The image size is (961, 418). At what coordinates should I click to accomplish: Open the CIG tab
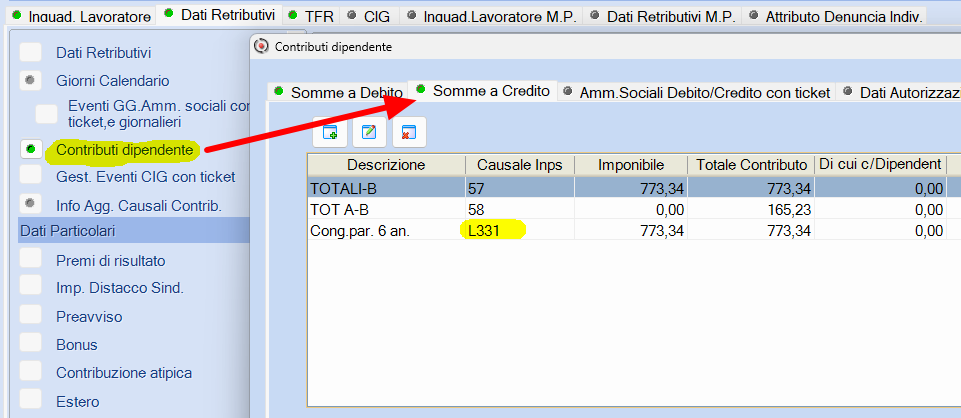click(368, 16)
